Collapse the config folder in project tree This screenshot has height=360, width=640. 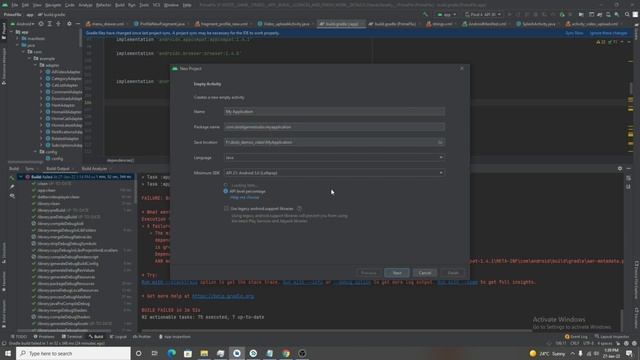pos(36,152)
